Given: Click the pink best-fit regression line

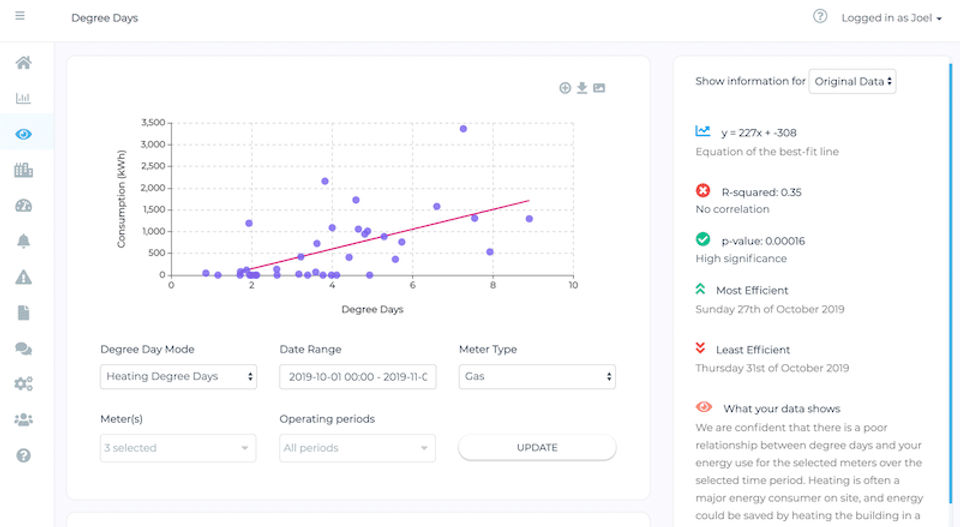Looking at the screenshot, I should pyautogui.click(x=389, y=234).
